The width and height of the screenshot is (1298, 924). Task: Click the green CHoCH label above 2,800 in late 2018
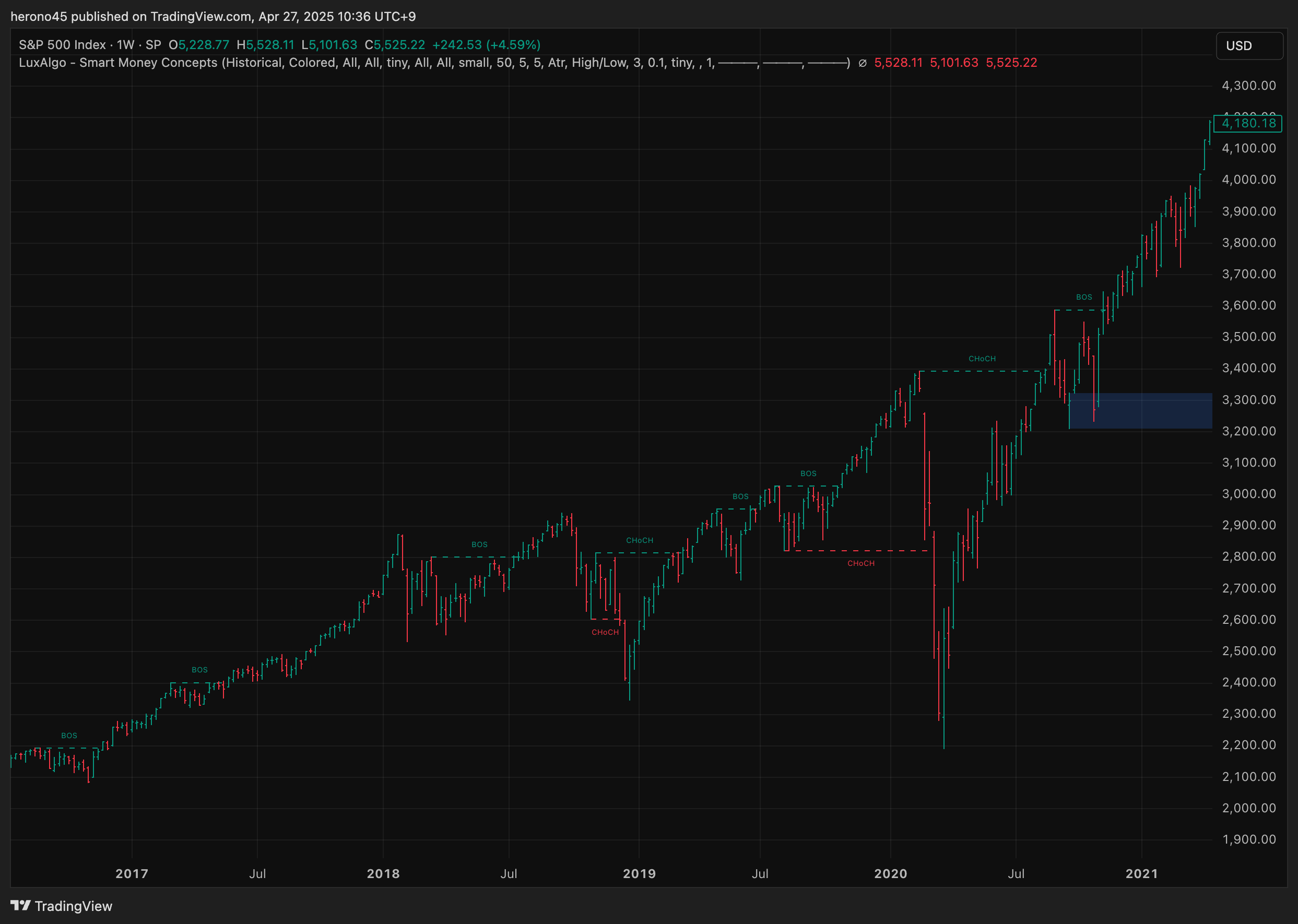[639, 540]
